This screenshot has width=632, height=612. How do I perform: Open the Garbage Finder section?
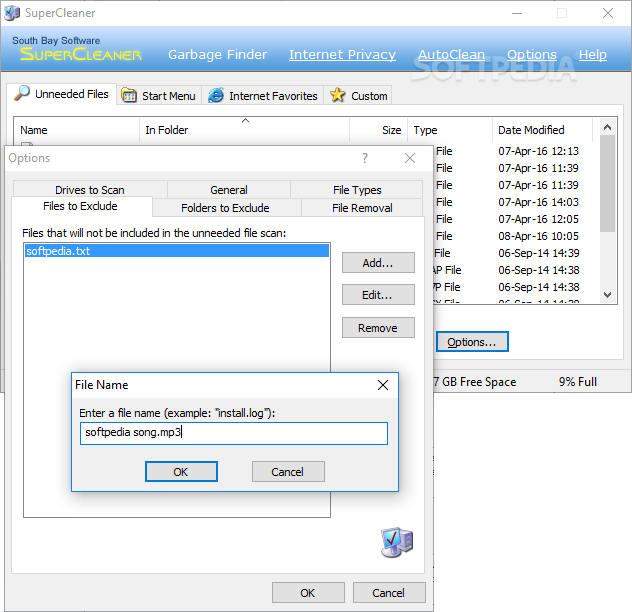[217, 54]
